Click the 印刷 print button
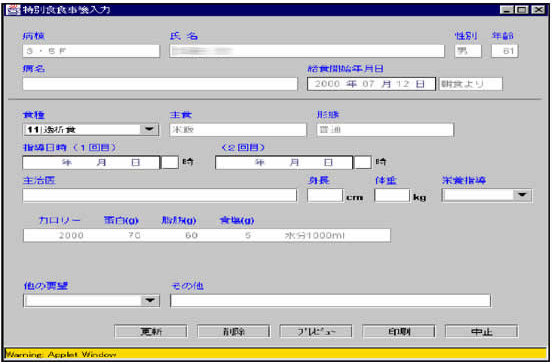552x362 pixels. (x=399, y=331)
